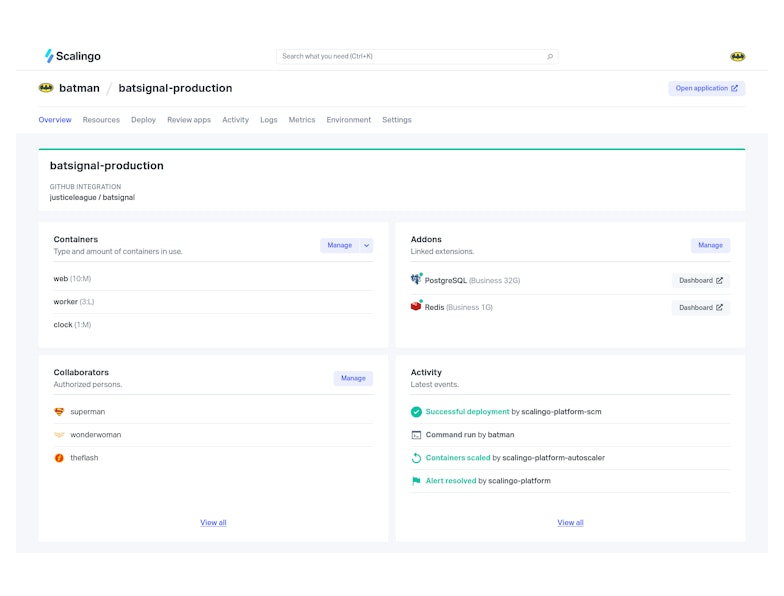Click View all under Activity
The height and width of the screenshot is (596, 784).
point(570,523)
